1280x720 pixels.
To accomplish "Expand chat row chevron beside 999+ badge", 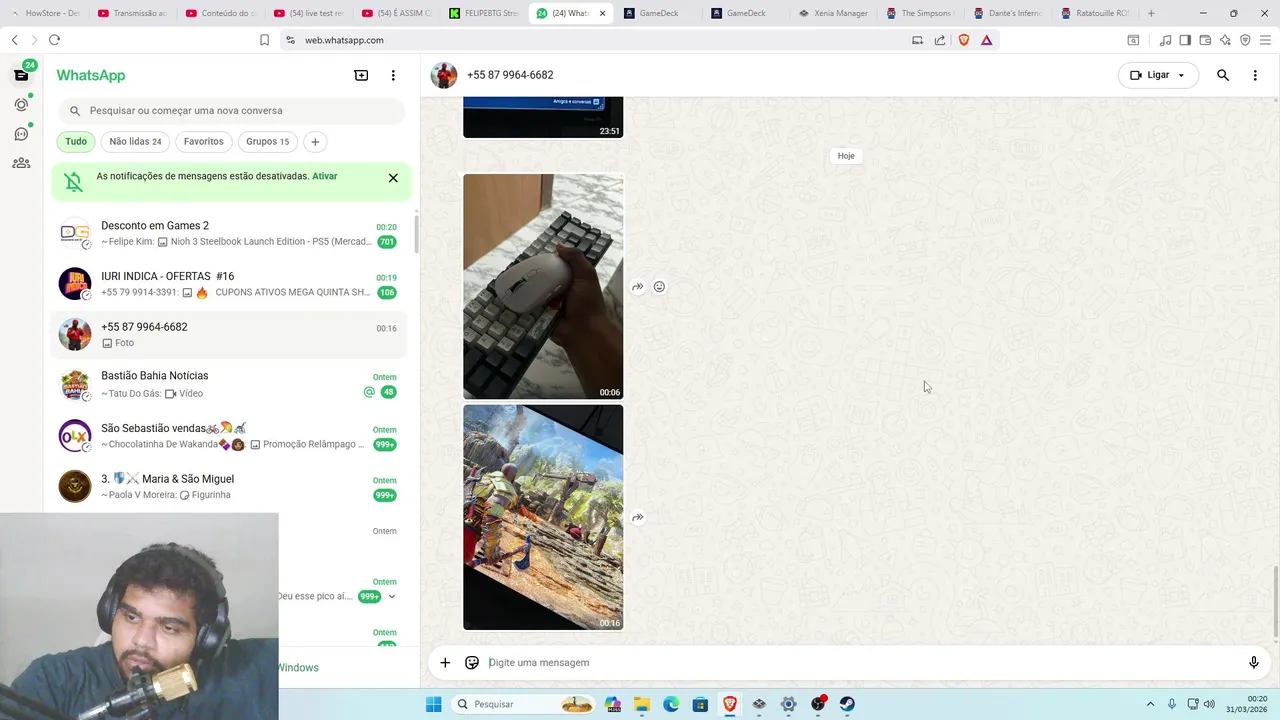I will tap(392, 596).
